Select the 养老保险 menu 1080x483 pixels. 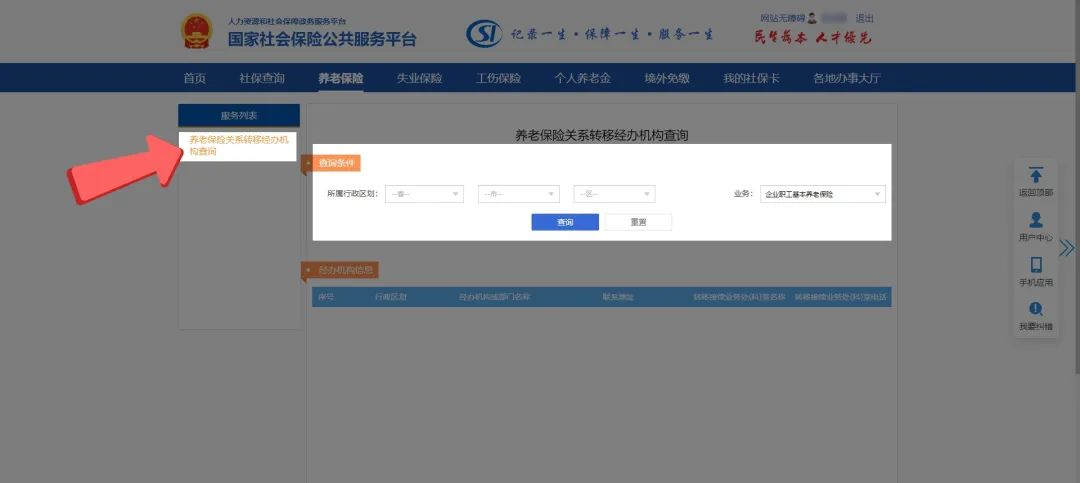coord(340,78)
